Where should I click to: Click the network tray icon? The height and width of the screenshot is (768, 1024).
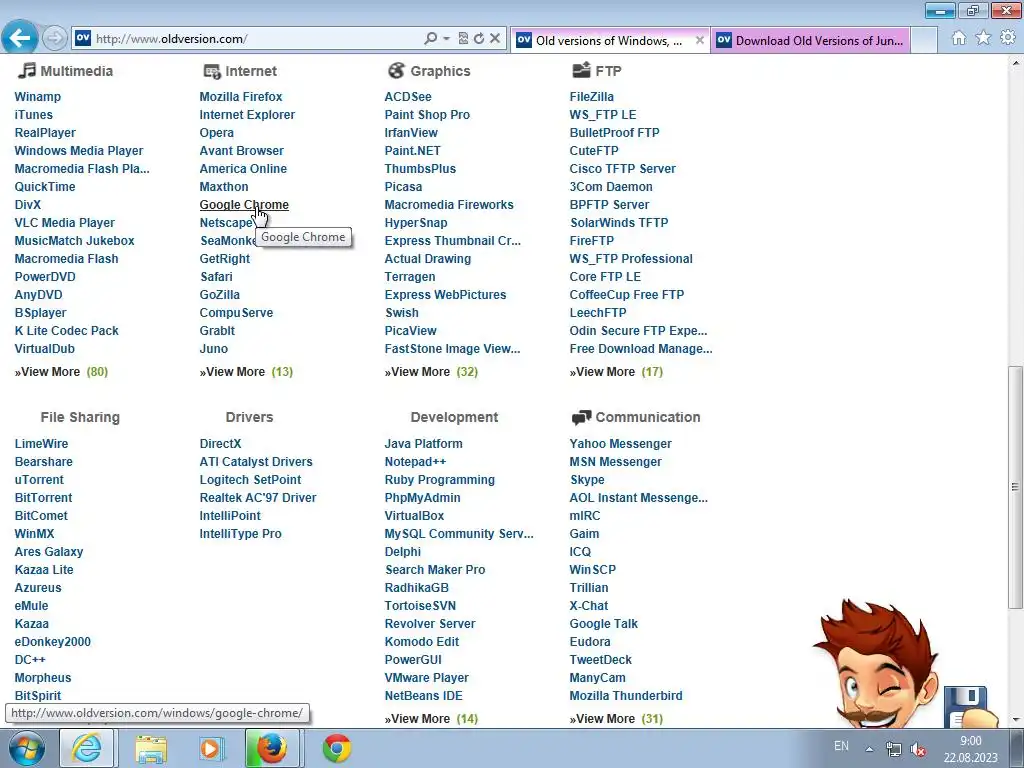pyautogui.click(x=893, y=749)
